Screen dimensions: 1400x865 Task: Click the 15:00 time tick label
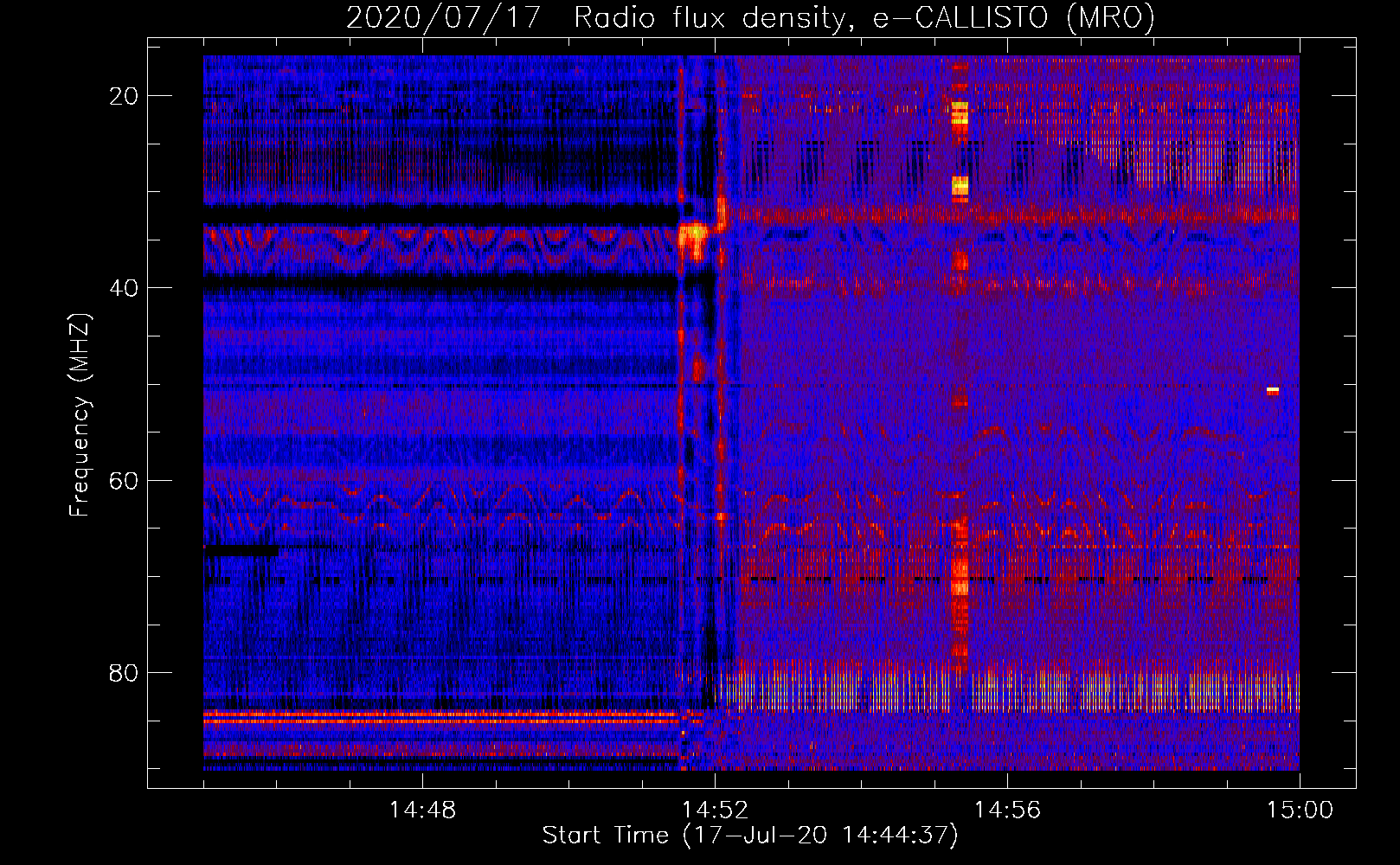coord(1300,810)
